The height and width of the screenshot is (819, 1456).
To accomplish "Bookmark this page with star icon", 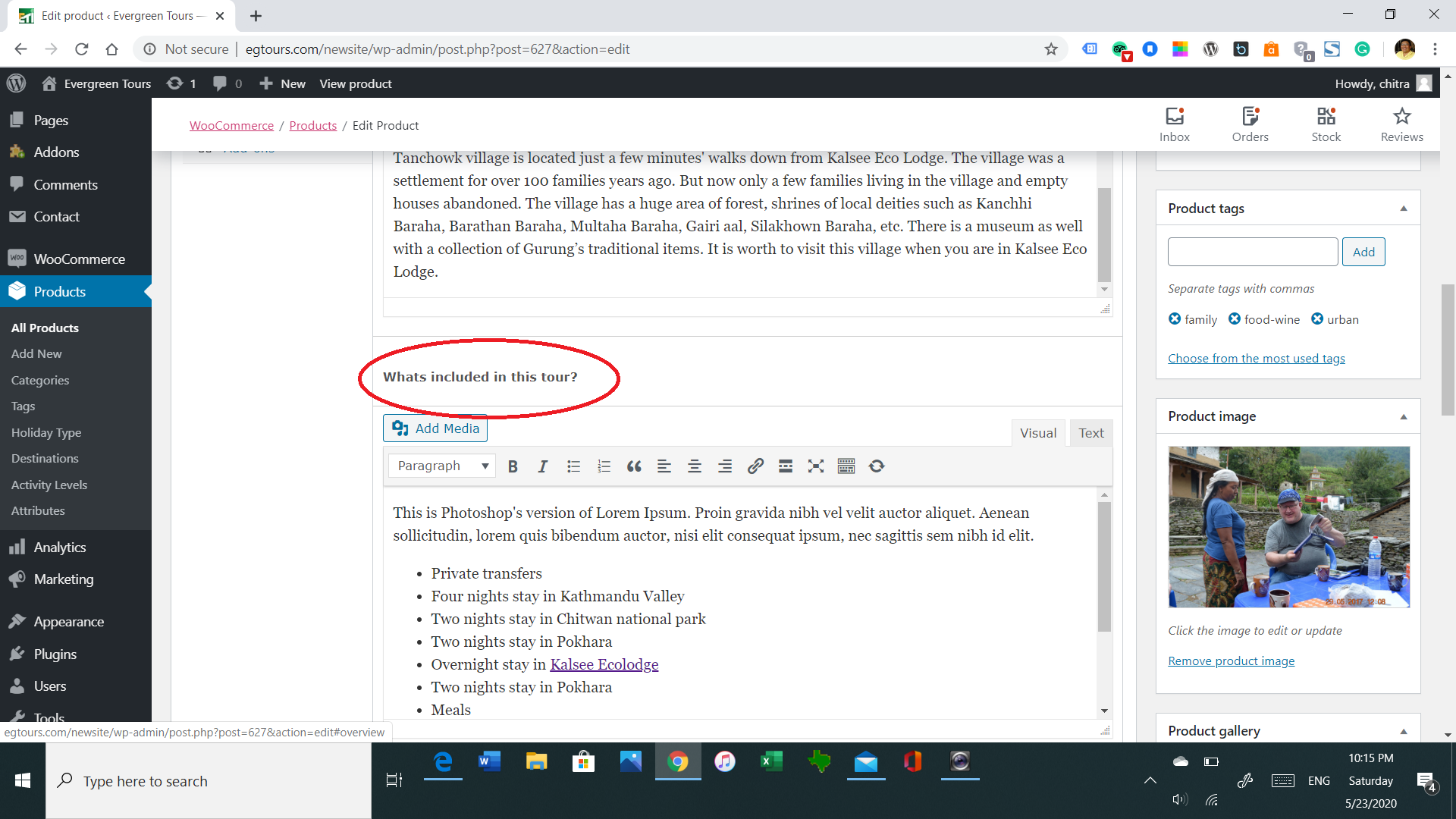I will 1051,49.
